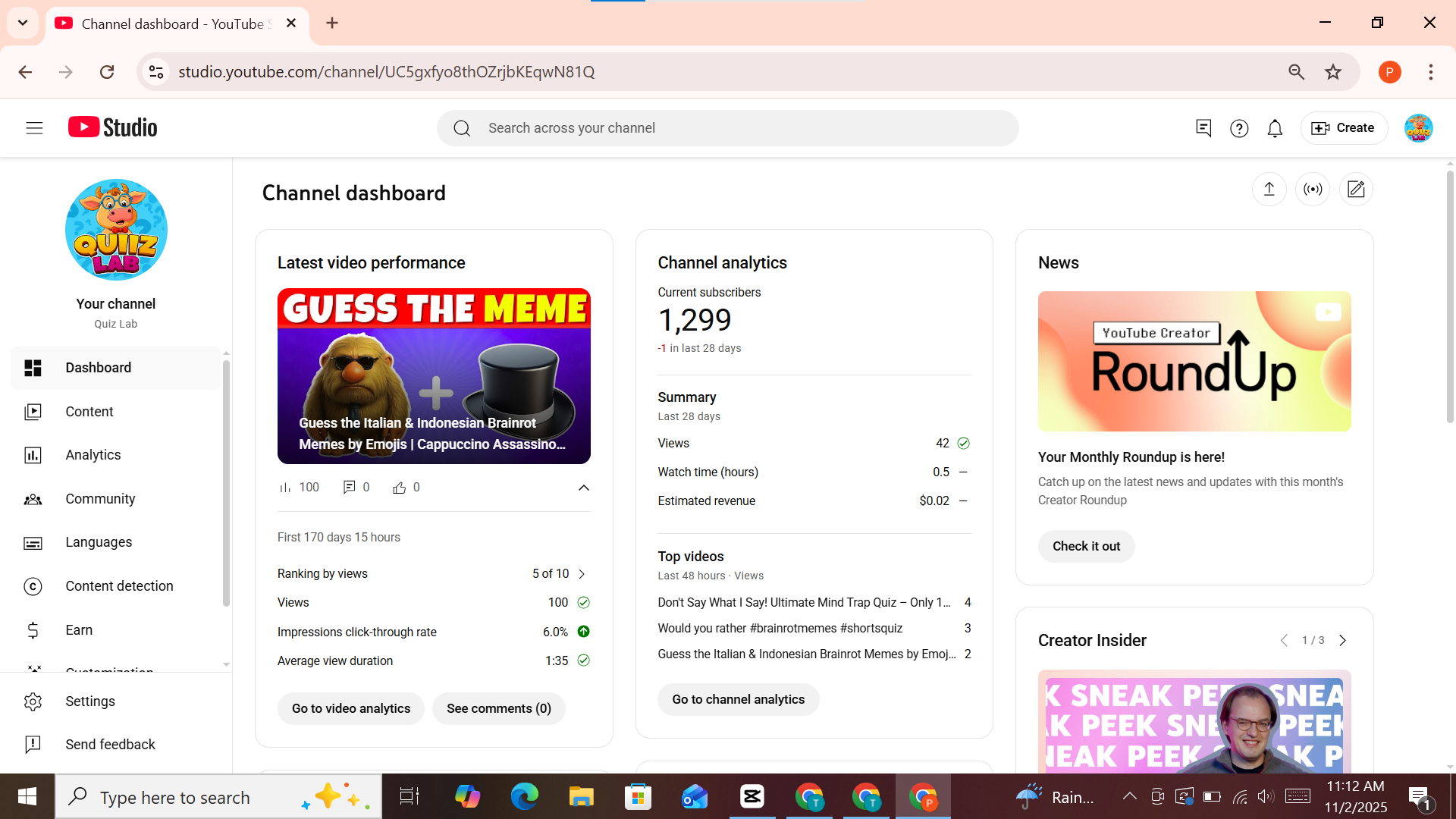The image size is (1456, 819).
Task: Select Analytics from the left sidebar
Action: click(93, 454)
